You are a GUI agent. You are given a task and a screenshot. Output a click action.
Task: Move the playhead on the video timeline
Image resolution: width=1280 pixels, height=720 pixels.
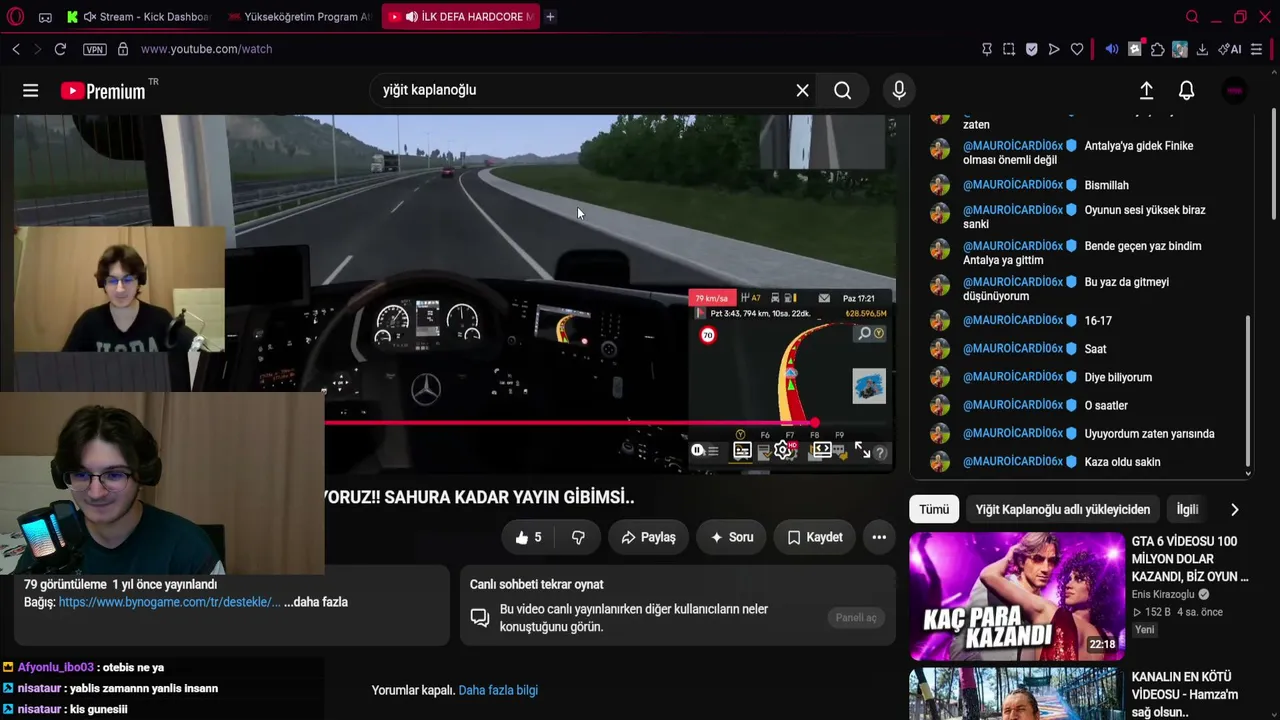pos(815,423)
